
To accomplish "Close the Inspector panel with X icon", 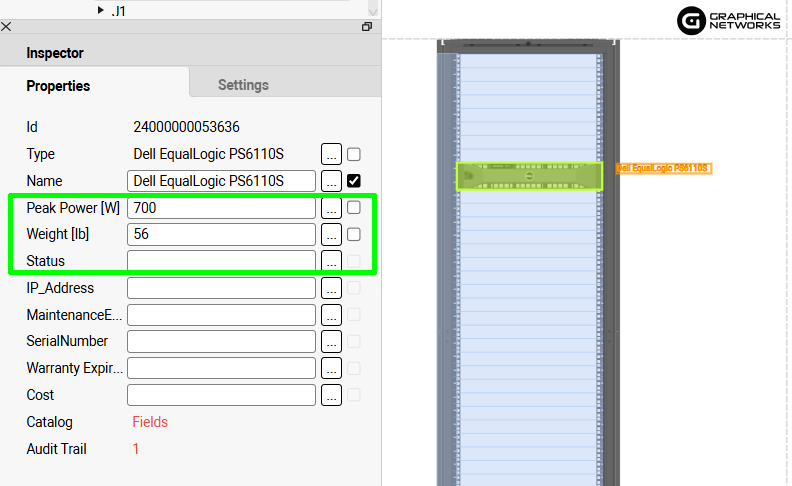I will (8, 27).
